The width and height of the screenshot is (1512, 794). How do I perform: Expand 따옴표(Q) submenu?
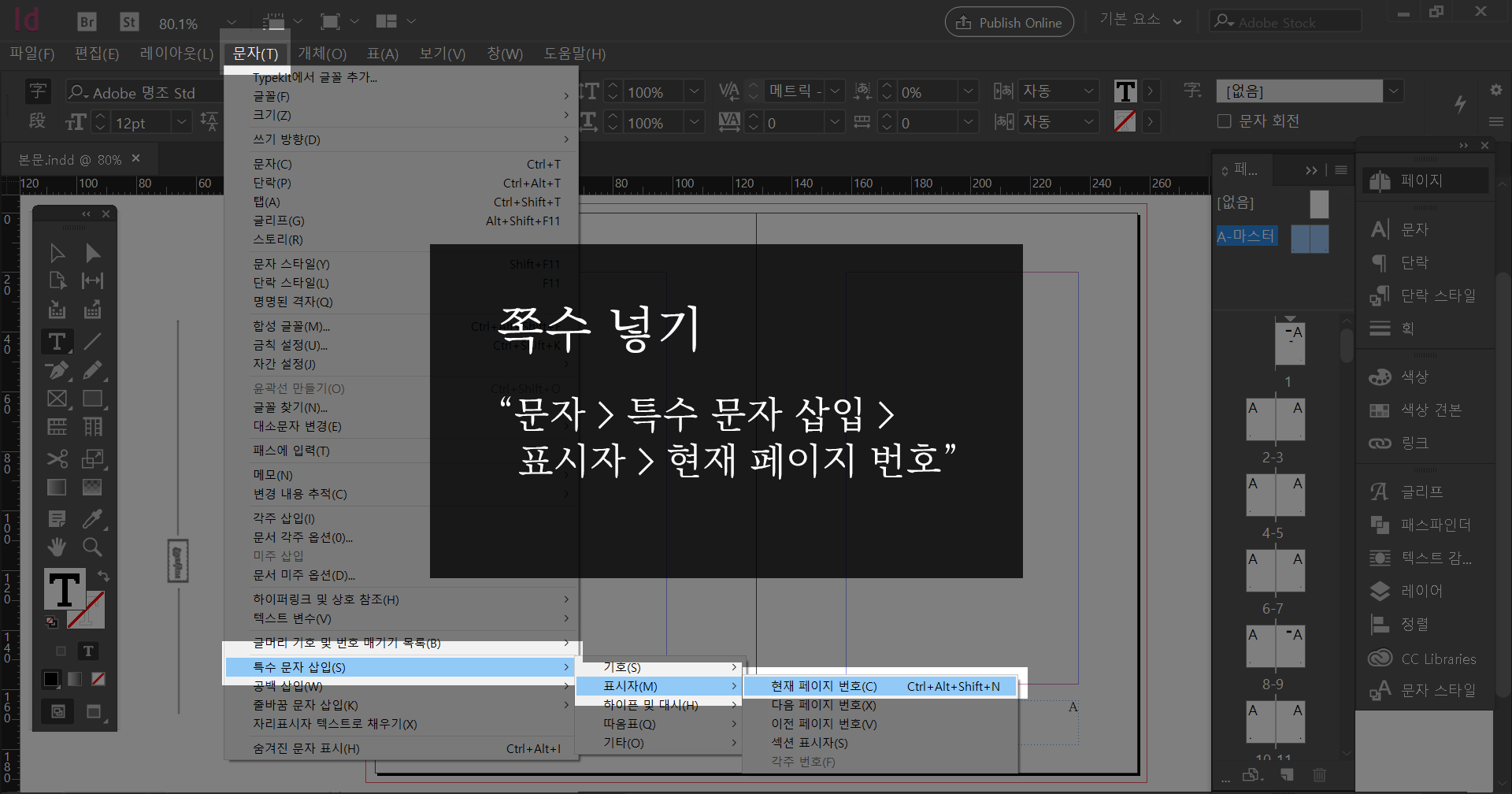click(x=661, y=724)
